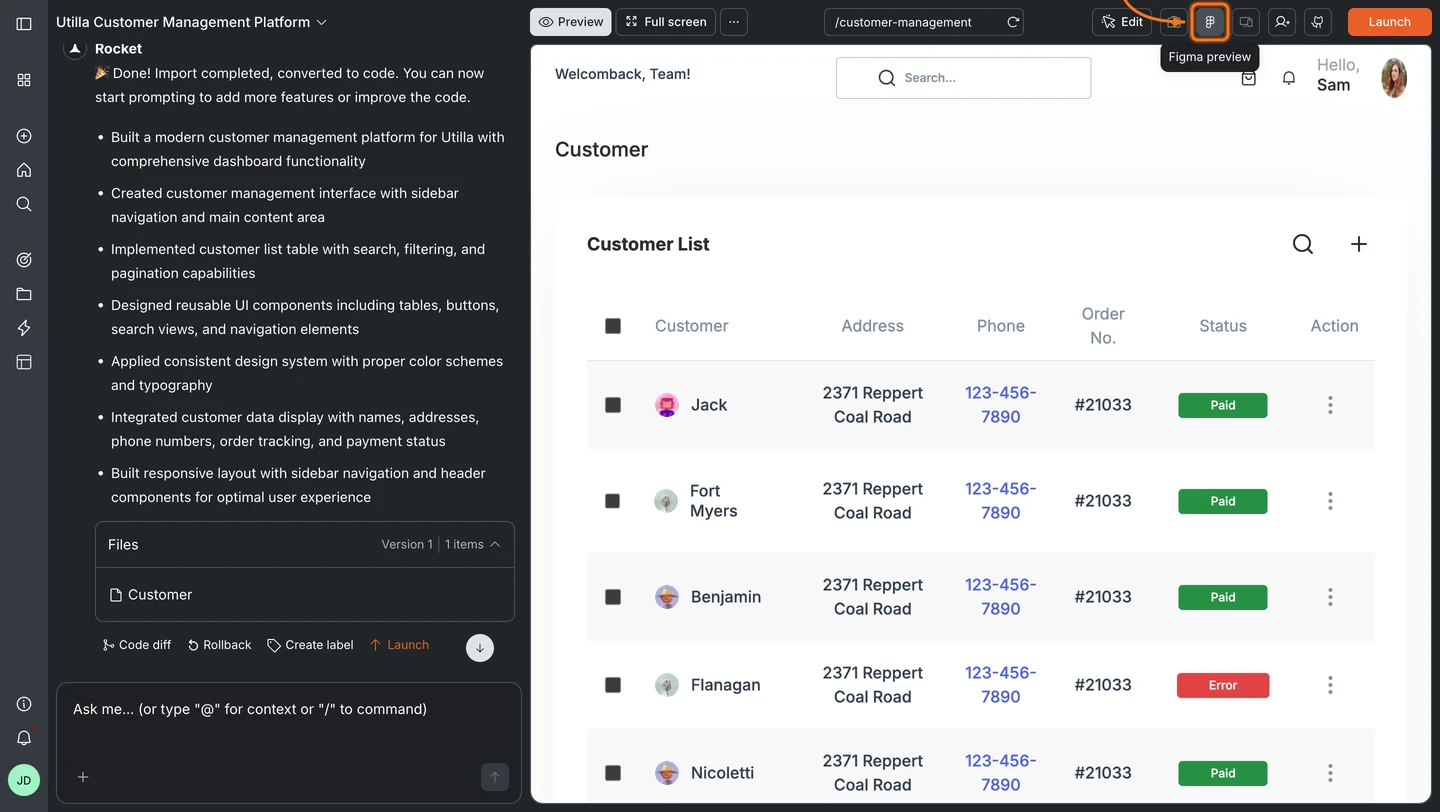Switch to the Preview tab
The height and width of the screenshot is (812, 1440).
[570, 21]
